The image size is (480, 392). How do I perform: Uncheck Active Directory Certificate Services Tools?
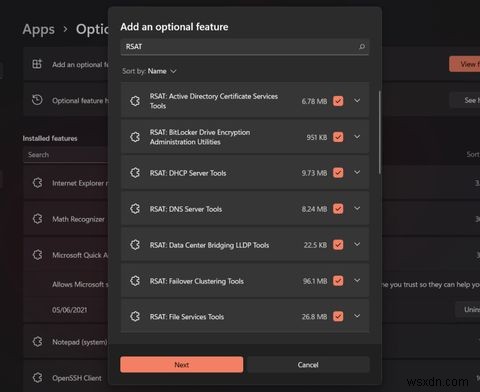coord(338,101)
